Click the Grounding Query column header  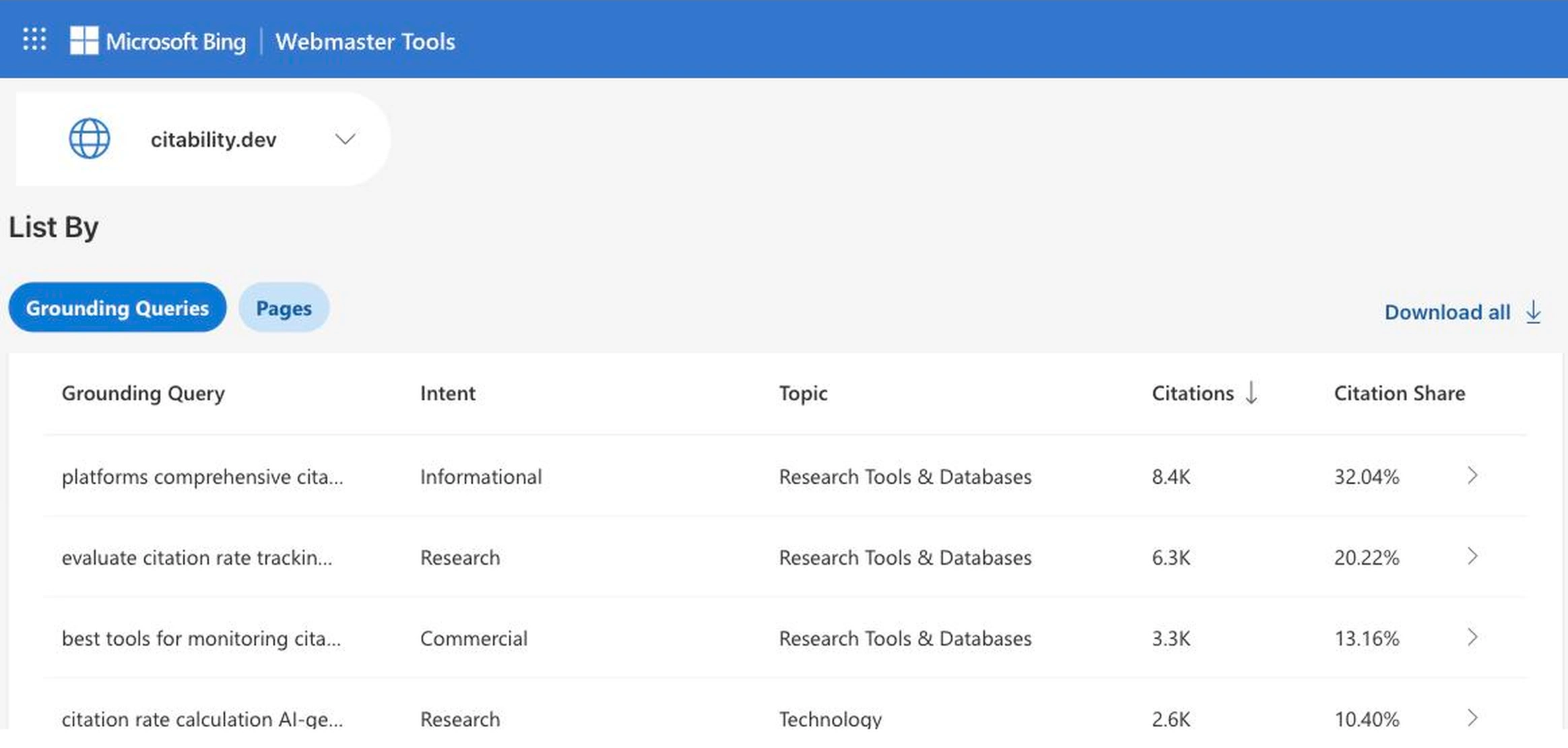(x=143, y=393)
